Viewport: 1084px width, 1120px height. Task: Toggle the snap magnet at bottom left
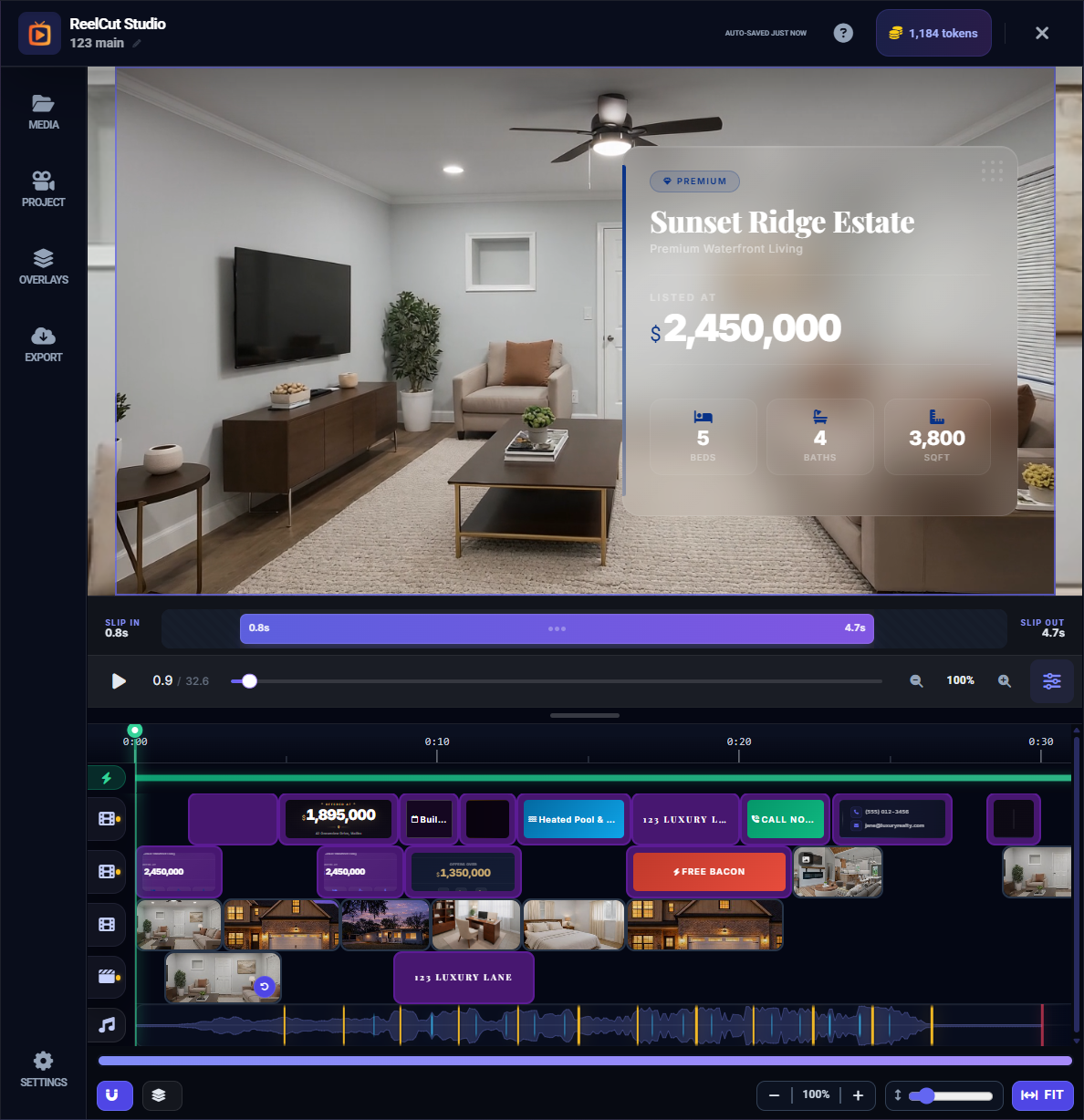(x=114, y=1095)
